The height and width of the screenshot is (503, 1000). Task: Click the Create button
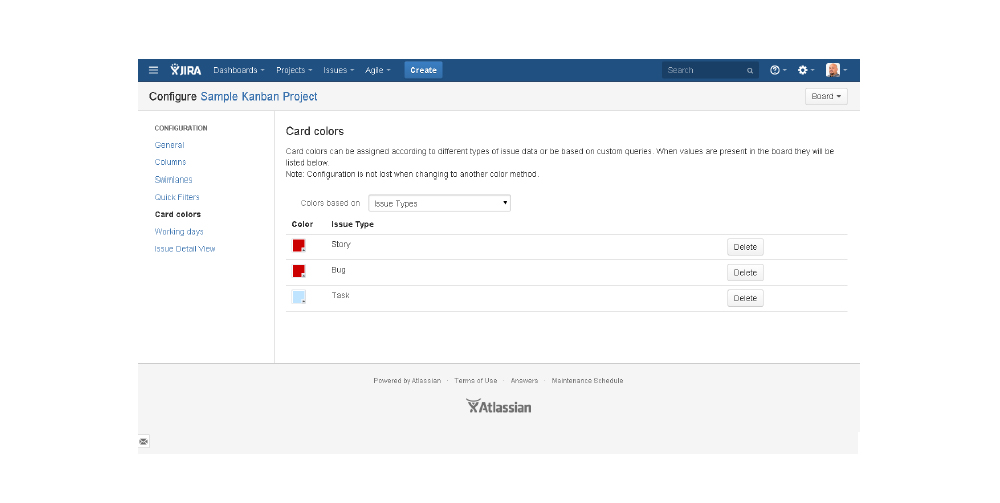(423, 70)
